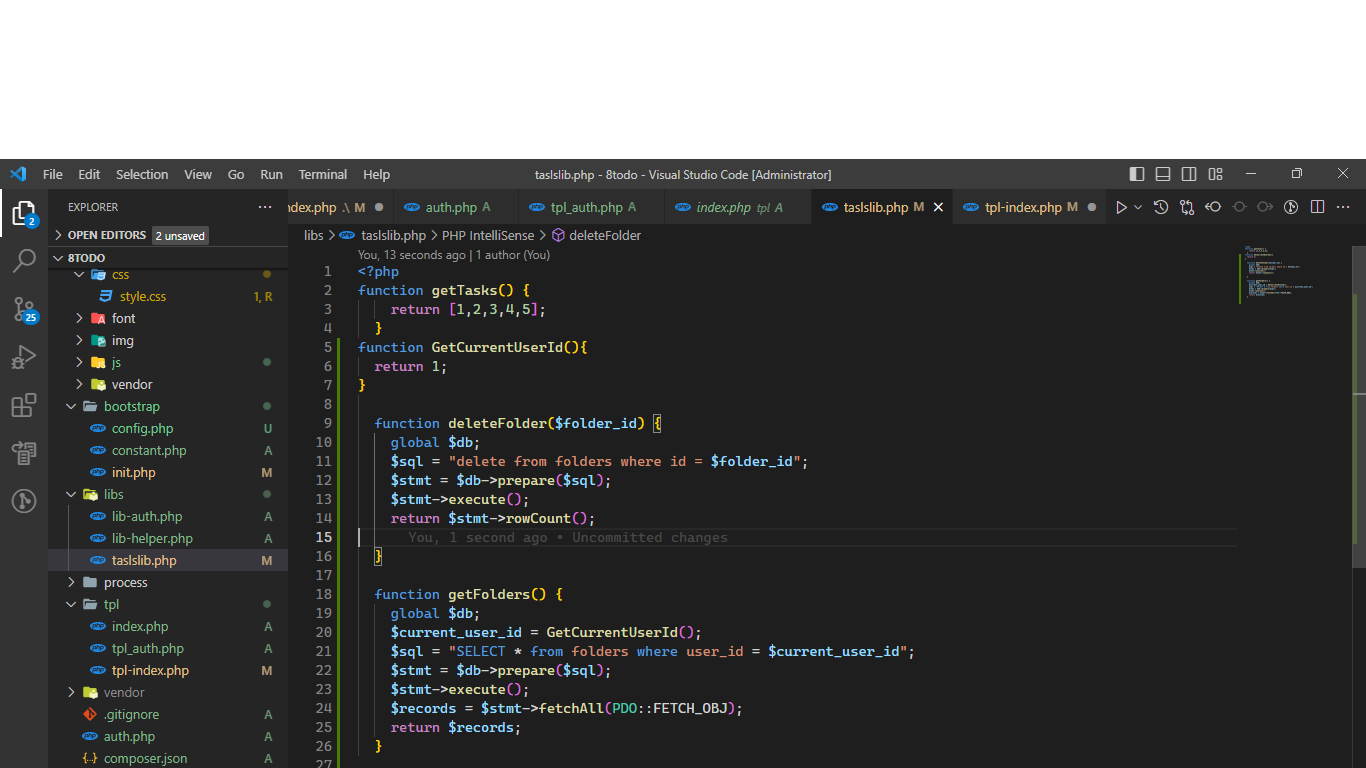Click the dimmed circle with right arrow icon
The width and height of the screenshot is (1366, 768).
1265,207
